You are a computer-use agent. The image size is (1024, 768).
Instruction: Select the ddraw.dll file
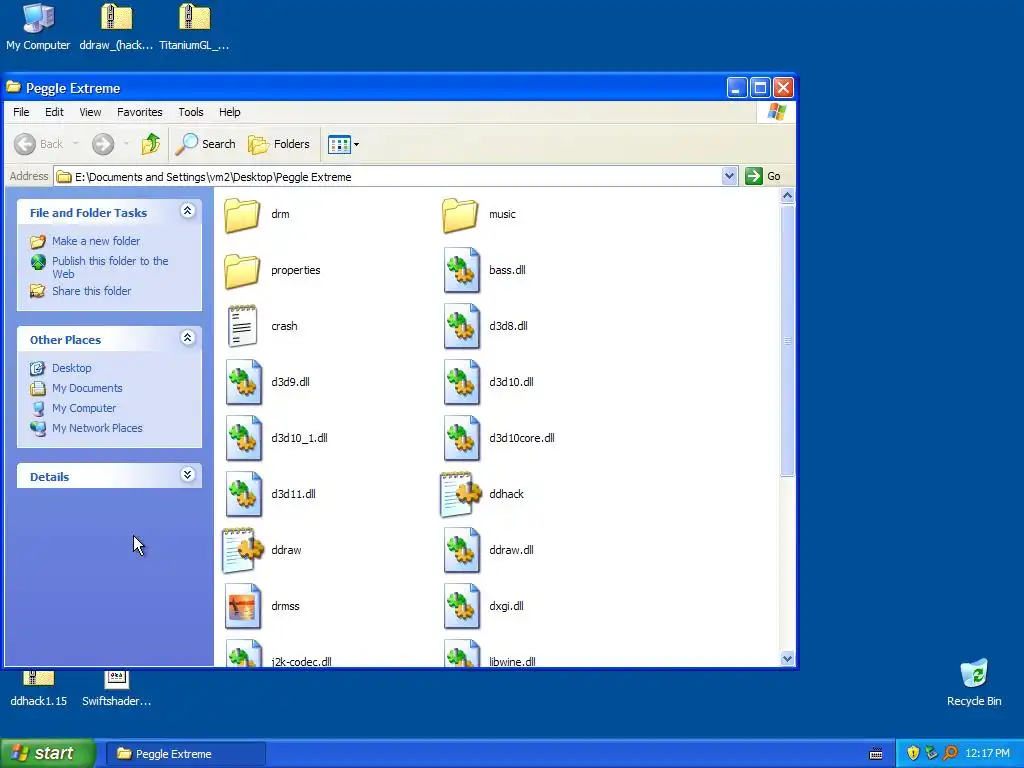(488, 550)
